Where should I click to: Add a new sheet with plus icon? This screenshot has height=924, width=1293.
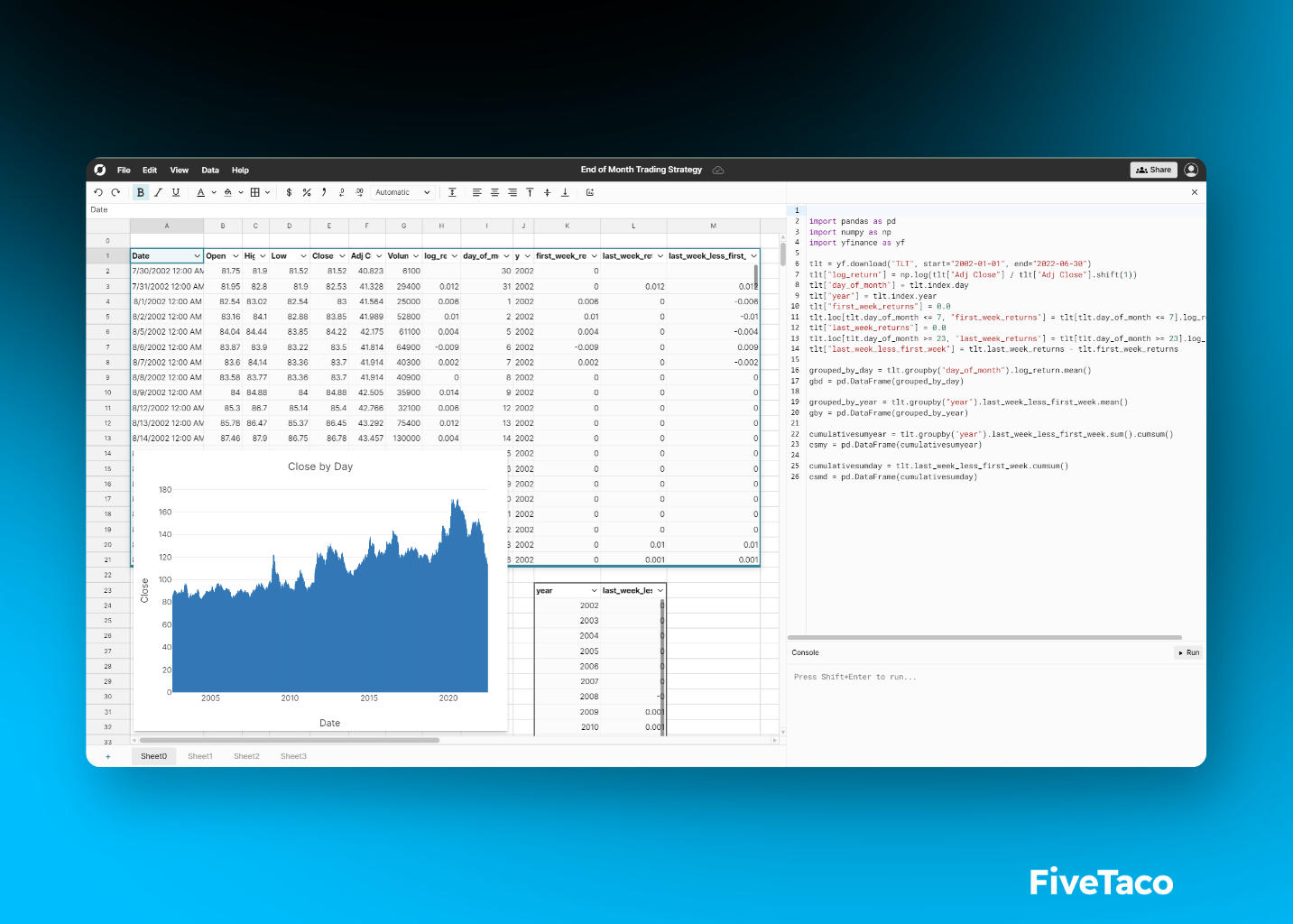pyautogui.click(x=108, y=756)
